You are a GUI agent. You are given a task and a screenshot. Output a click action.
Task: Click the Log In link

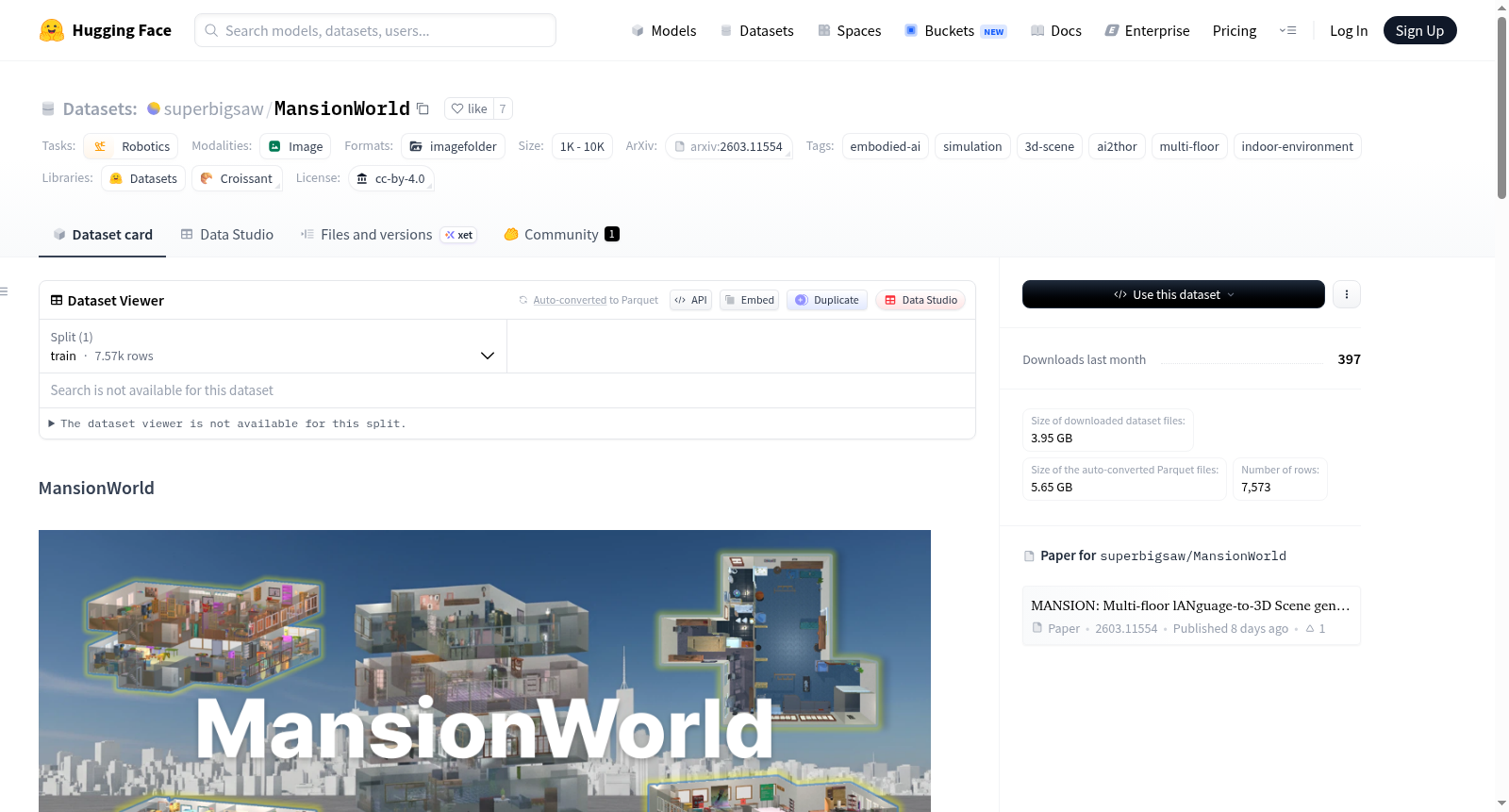[x=1349, y=31]
